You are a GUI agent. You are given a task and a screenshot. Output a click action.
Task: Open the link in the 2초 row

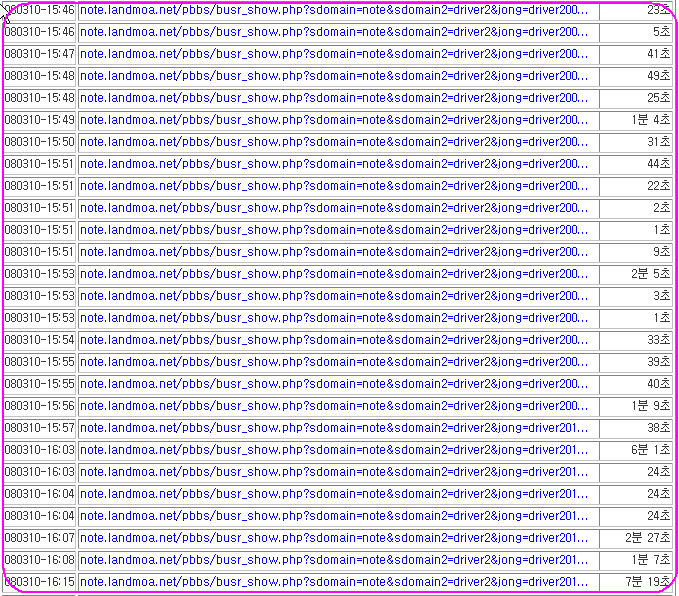pos(334,208)
